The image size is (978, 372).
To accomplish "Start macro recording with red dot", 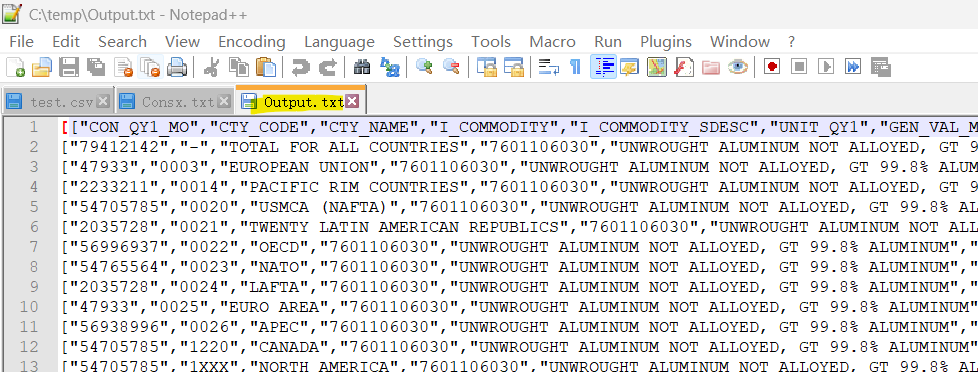I will click(773, 67).
